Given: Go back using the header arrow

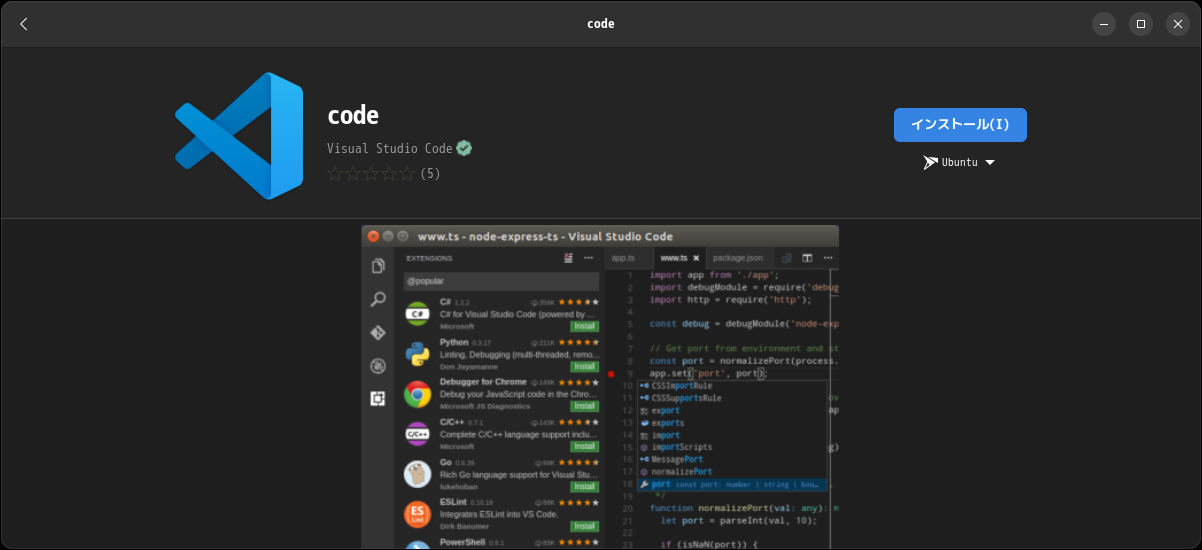Looking at the screenshot, I should tap(24, 24).
